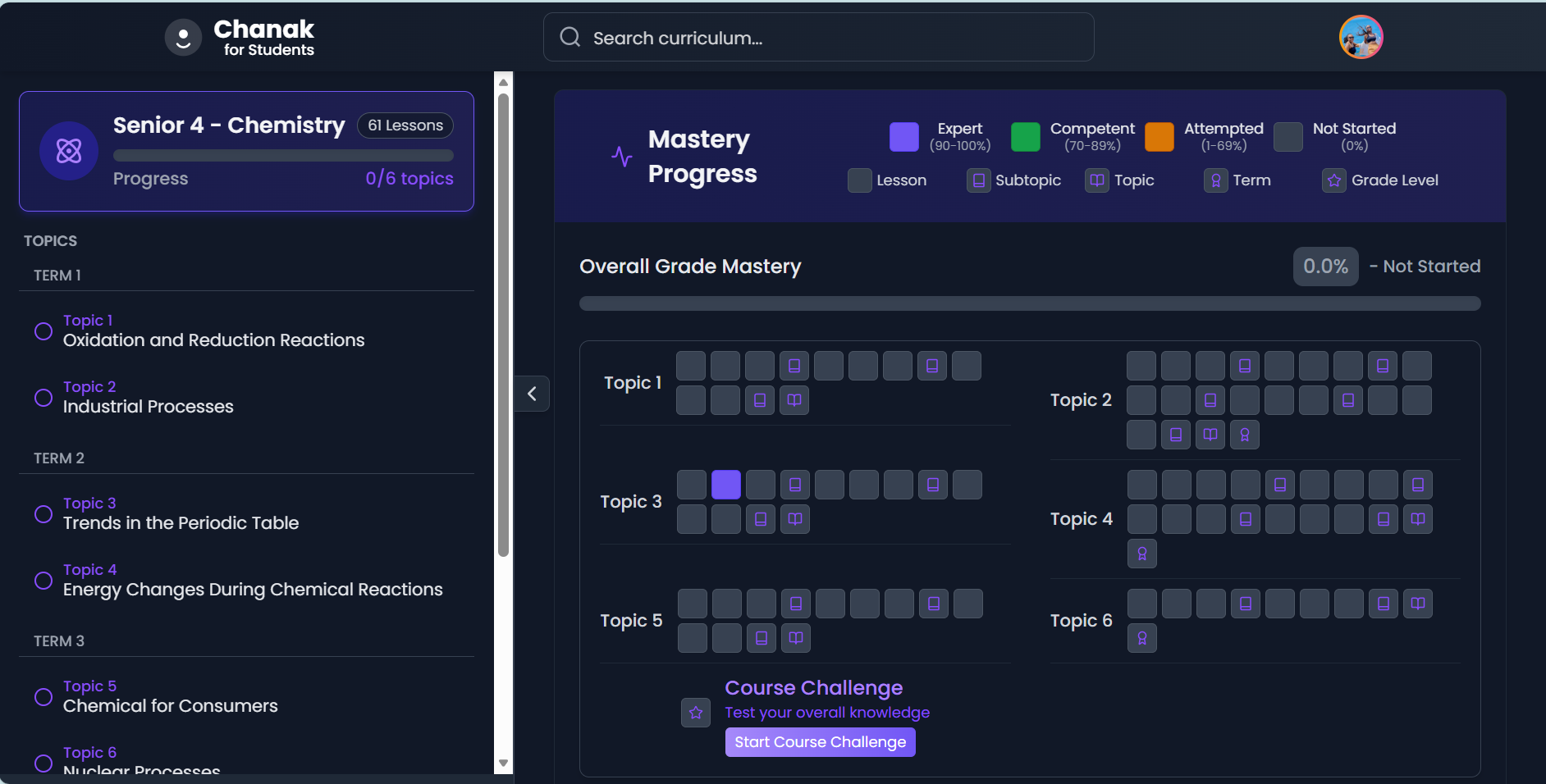Screen dimensions: 1546x784
Task: Click the Subtopic legend icon
Action: click(x=978, y=180)
